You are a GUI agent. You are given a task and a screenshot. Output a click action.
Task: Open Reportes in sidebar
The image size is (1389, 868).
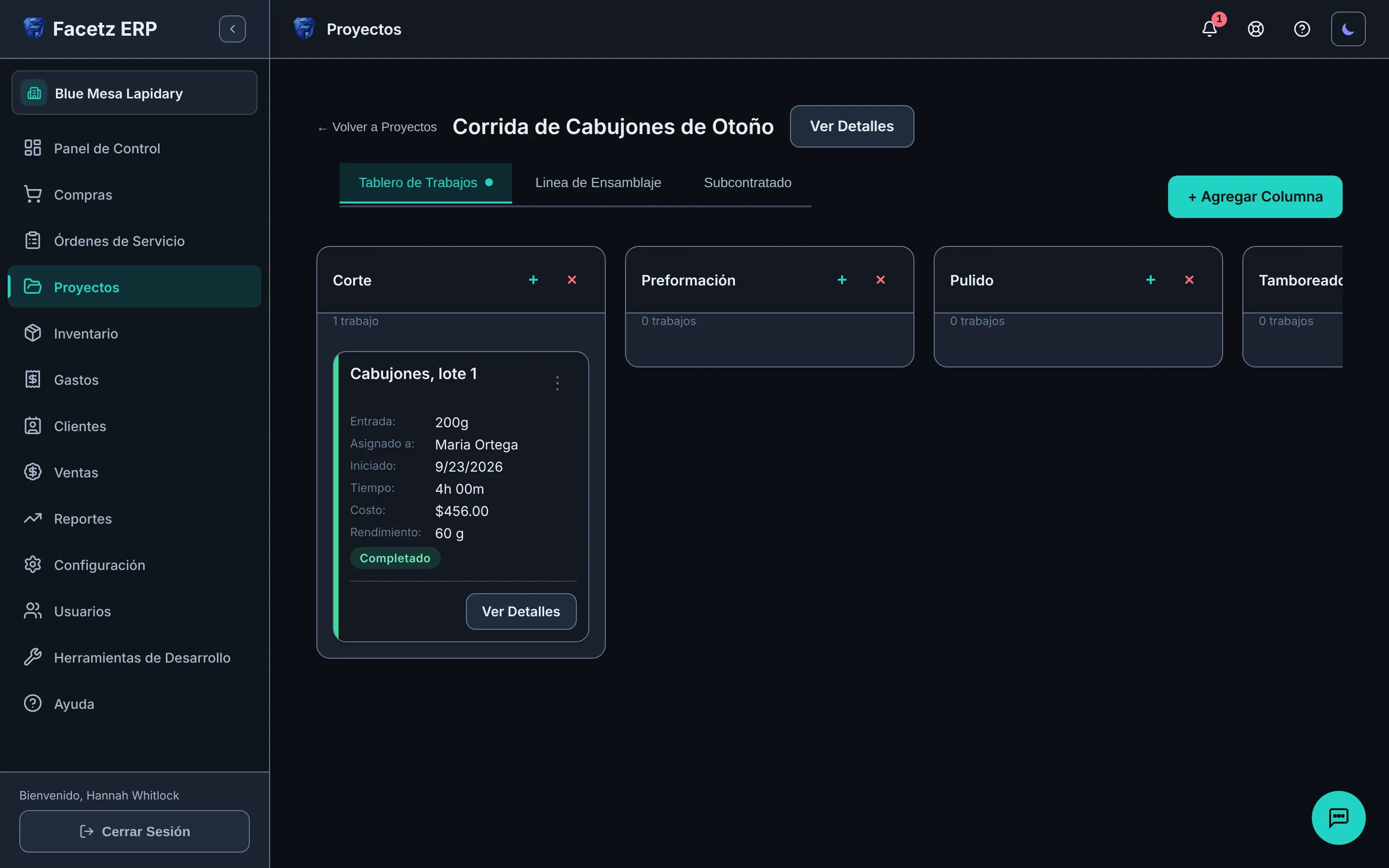coord(134,518)
